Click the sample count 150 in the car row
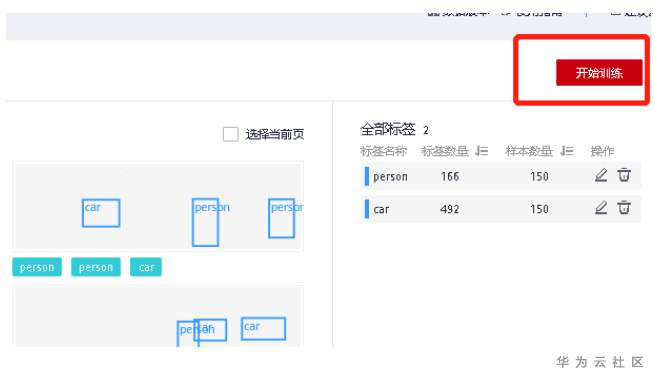 pos(539,209)
